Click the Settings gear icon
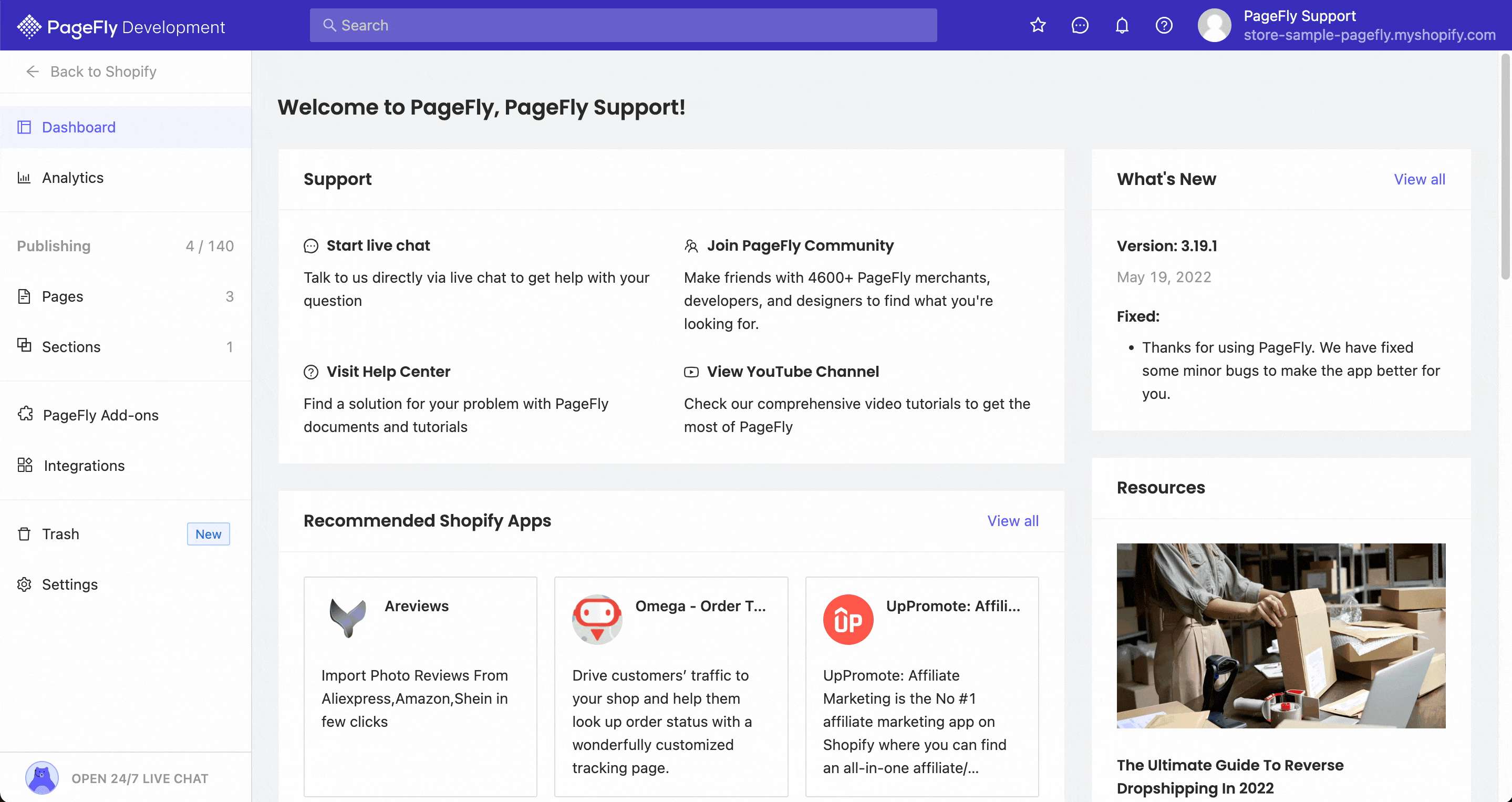Screen dimensions: 1512x802 tap(24, 585)
